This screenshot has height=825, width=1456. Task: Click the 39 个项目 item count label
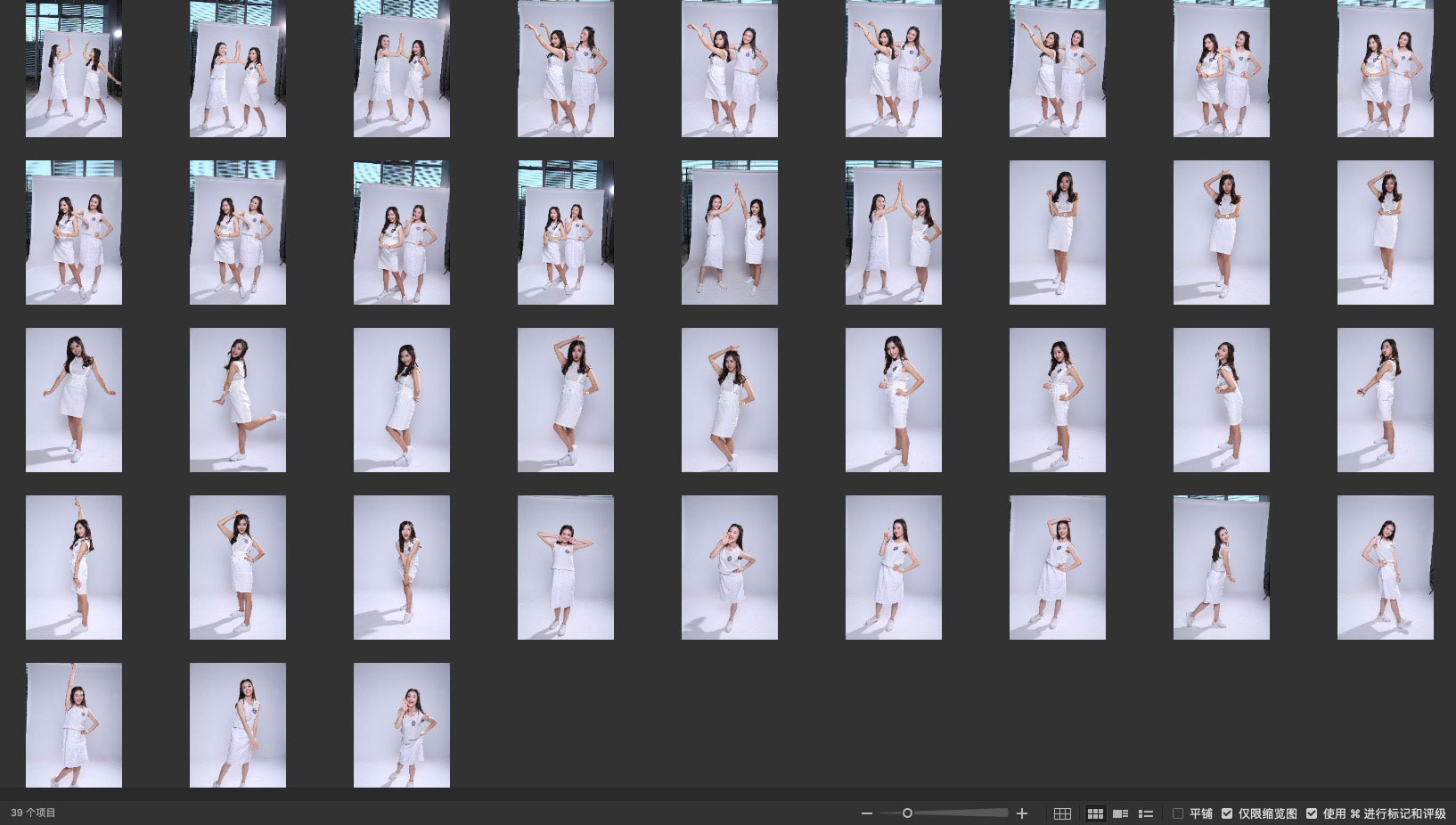34,813
